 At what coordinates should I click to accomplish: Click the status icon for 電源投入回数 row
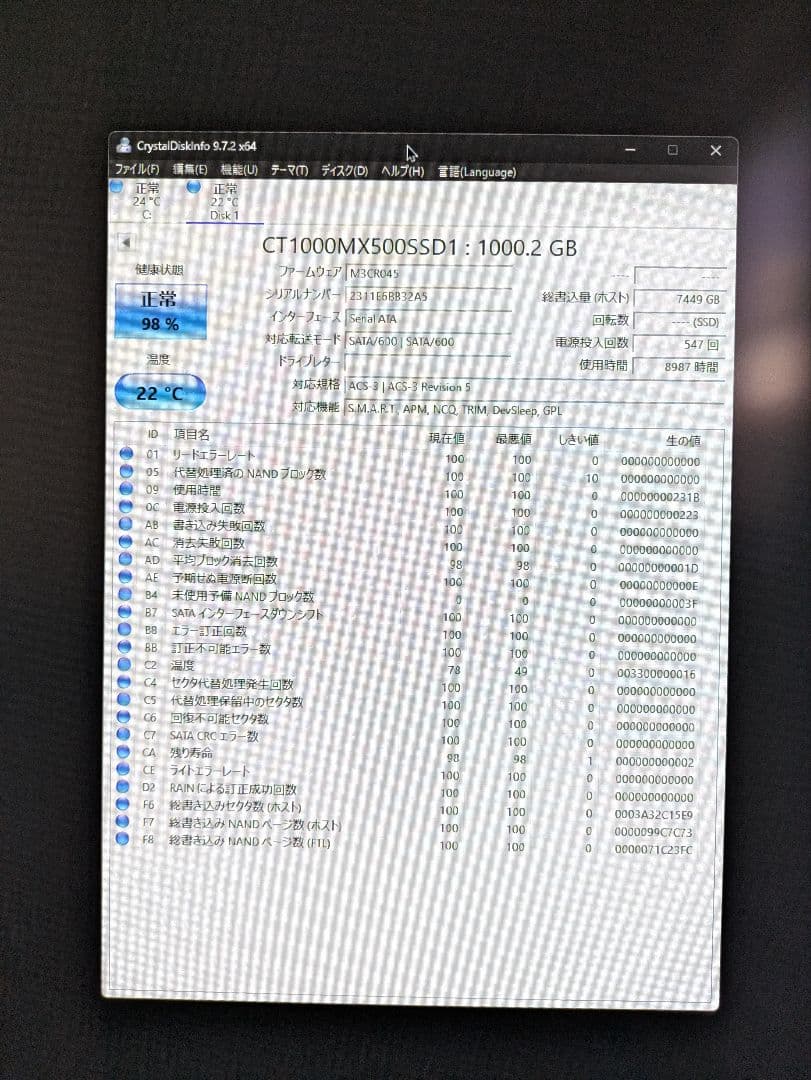tap(126, 506)
